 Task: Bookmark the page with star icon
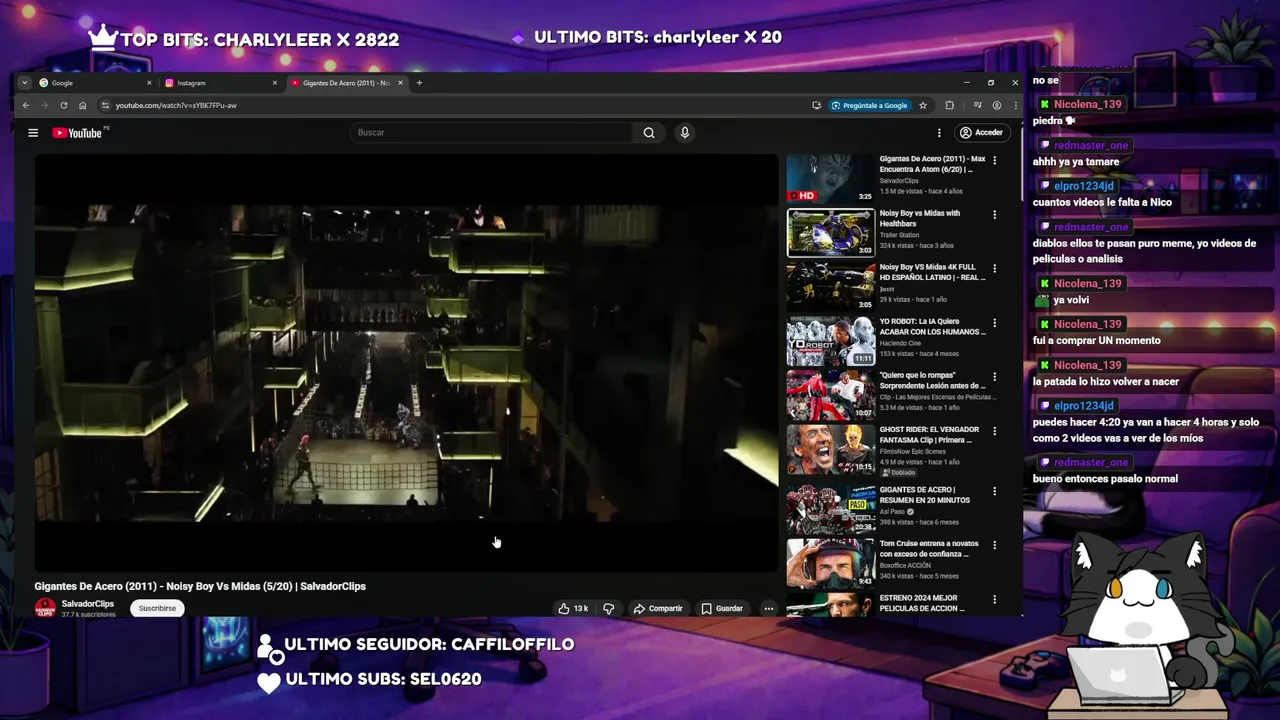923,105
